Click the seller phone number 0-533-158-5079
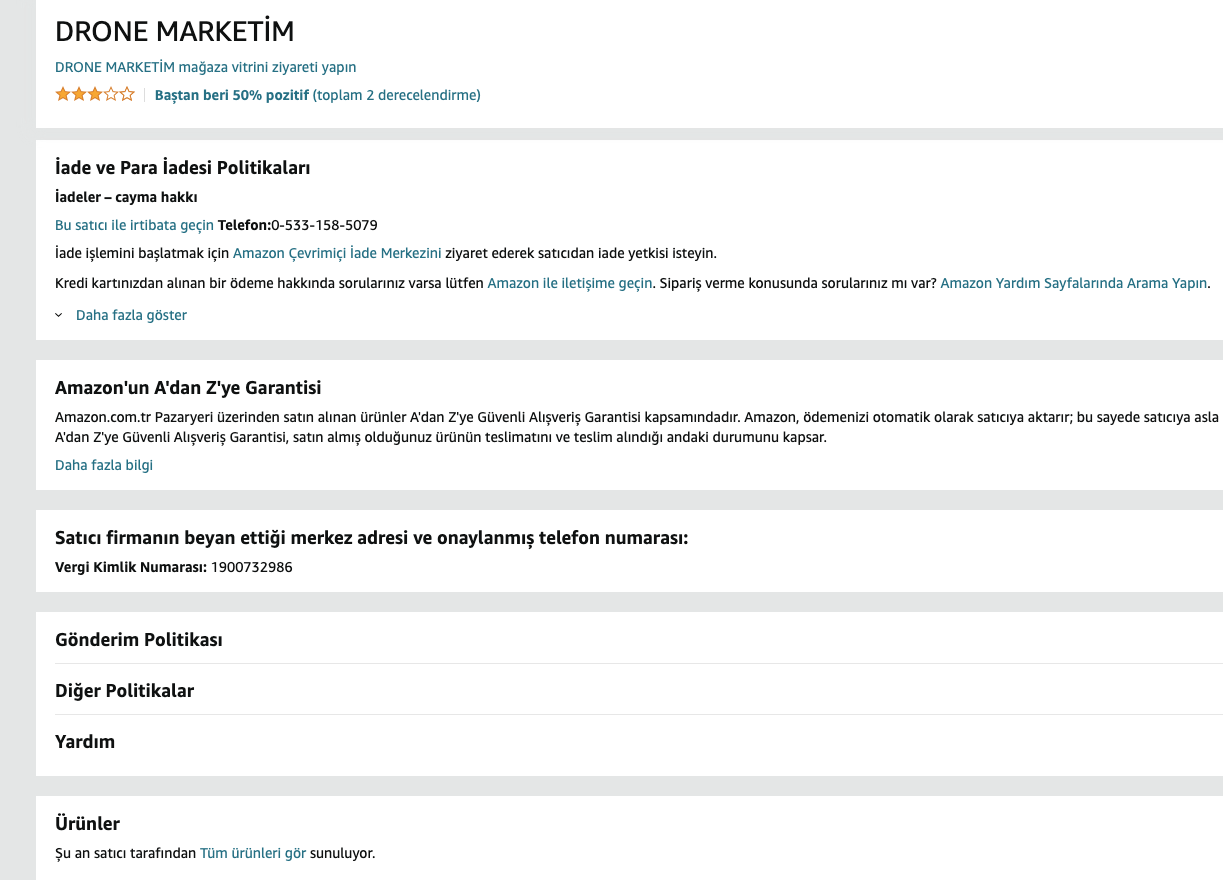 click(324, 225)
